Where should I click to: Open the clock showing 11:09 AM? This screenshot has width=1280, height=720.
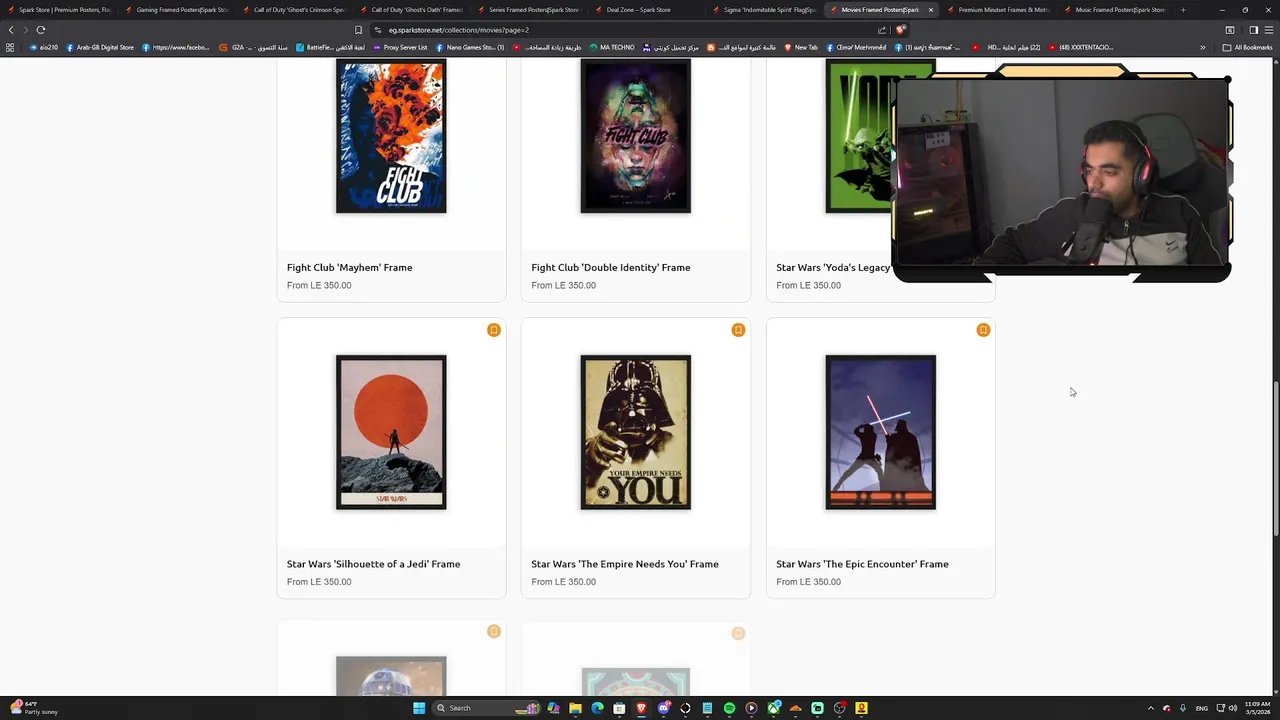(x=1258, y=708)
